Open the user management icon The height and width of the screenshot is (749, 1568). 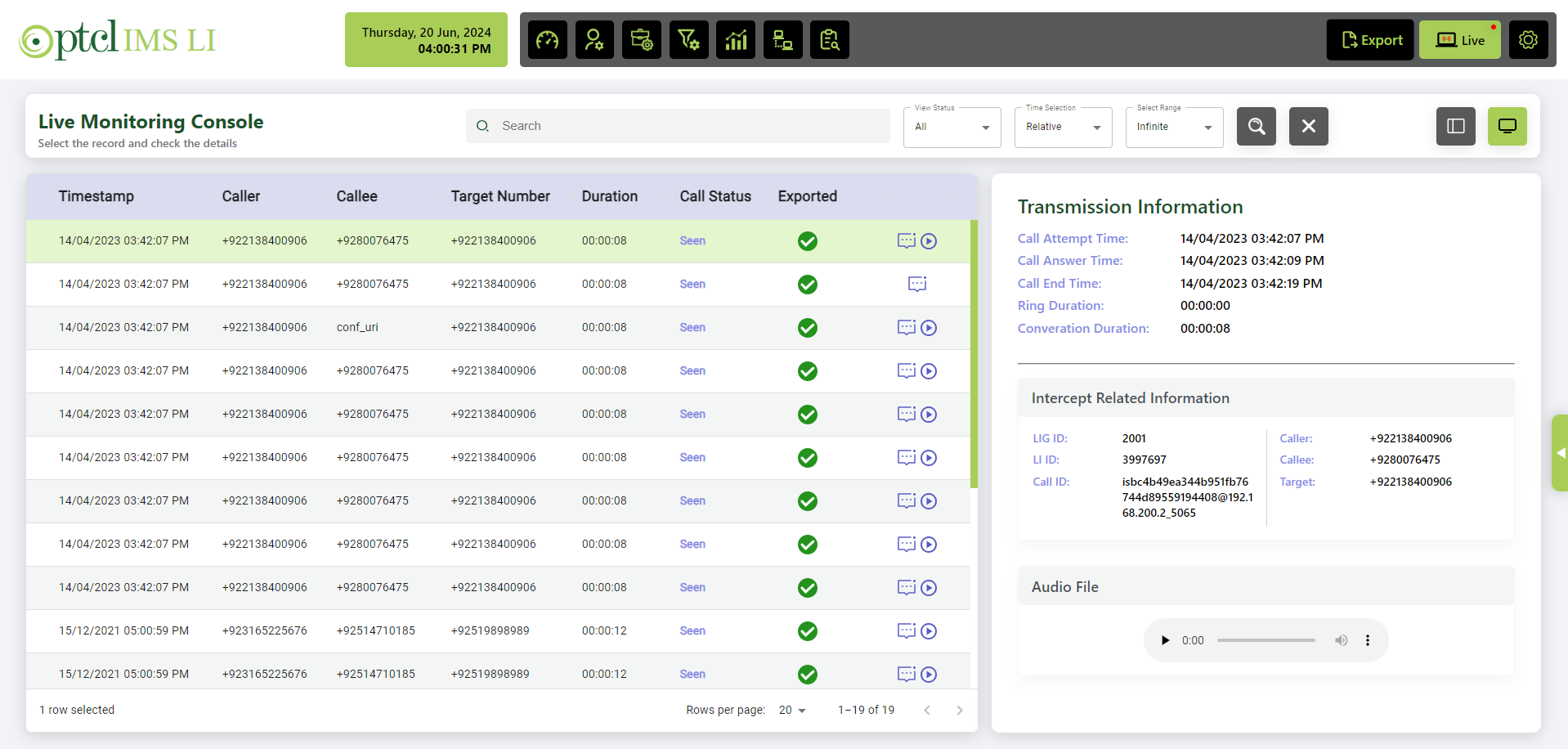(594, 40)
